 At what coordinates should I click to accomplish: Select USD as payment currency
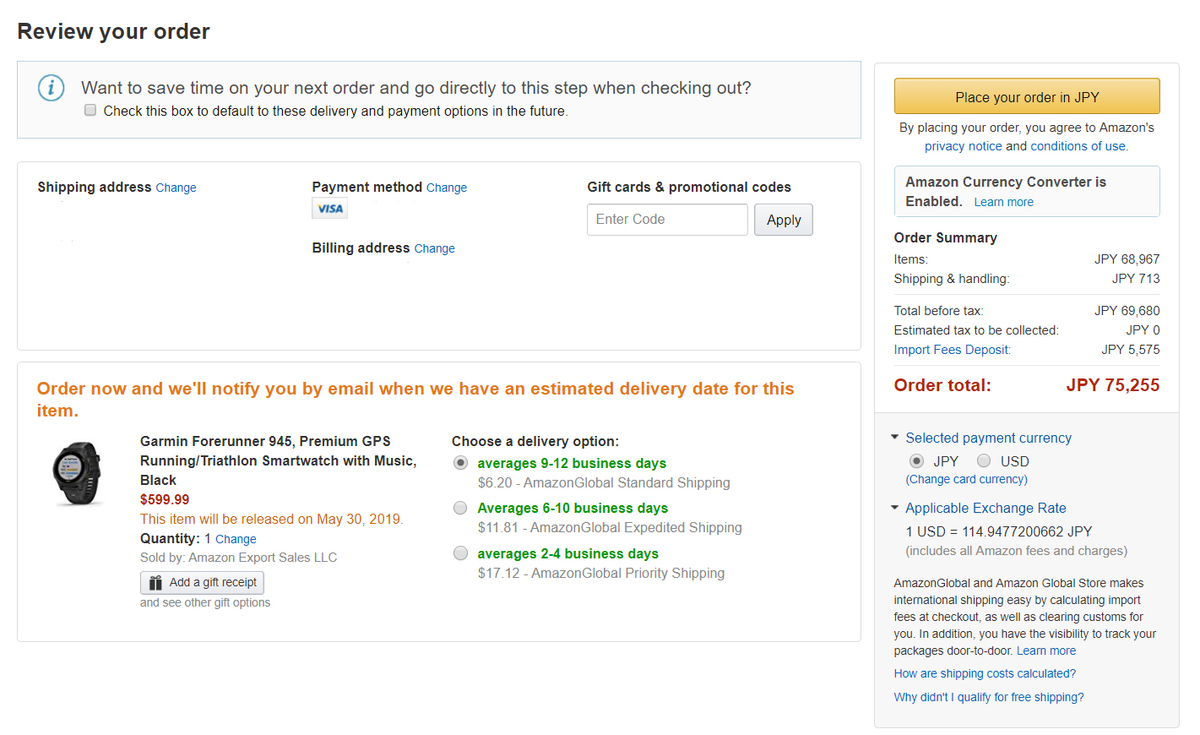984,461
